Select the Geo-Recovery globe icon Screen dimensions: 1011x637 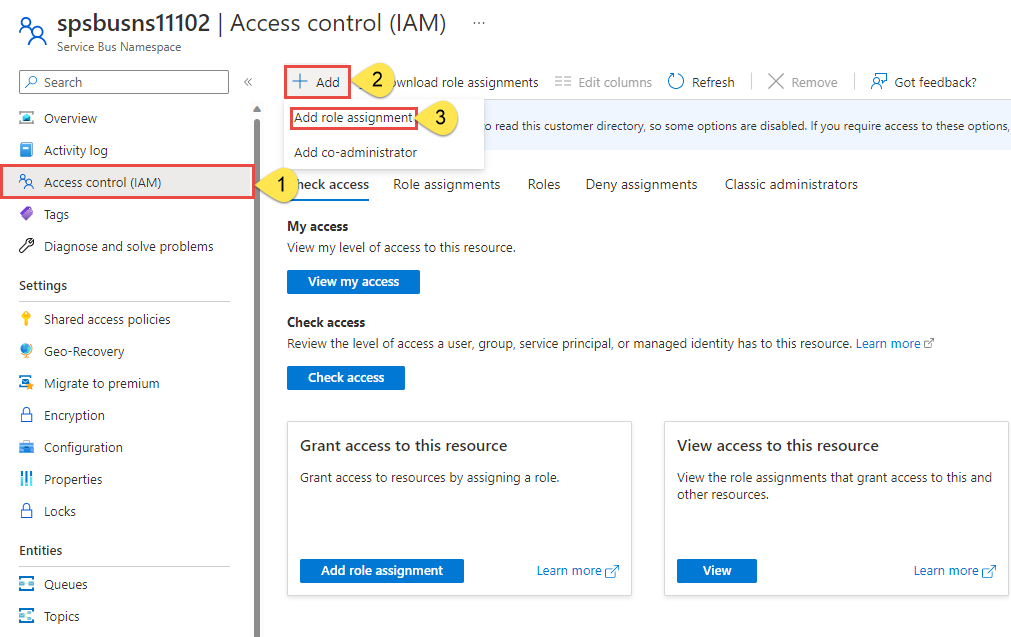tap(27, 351)
